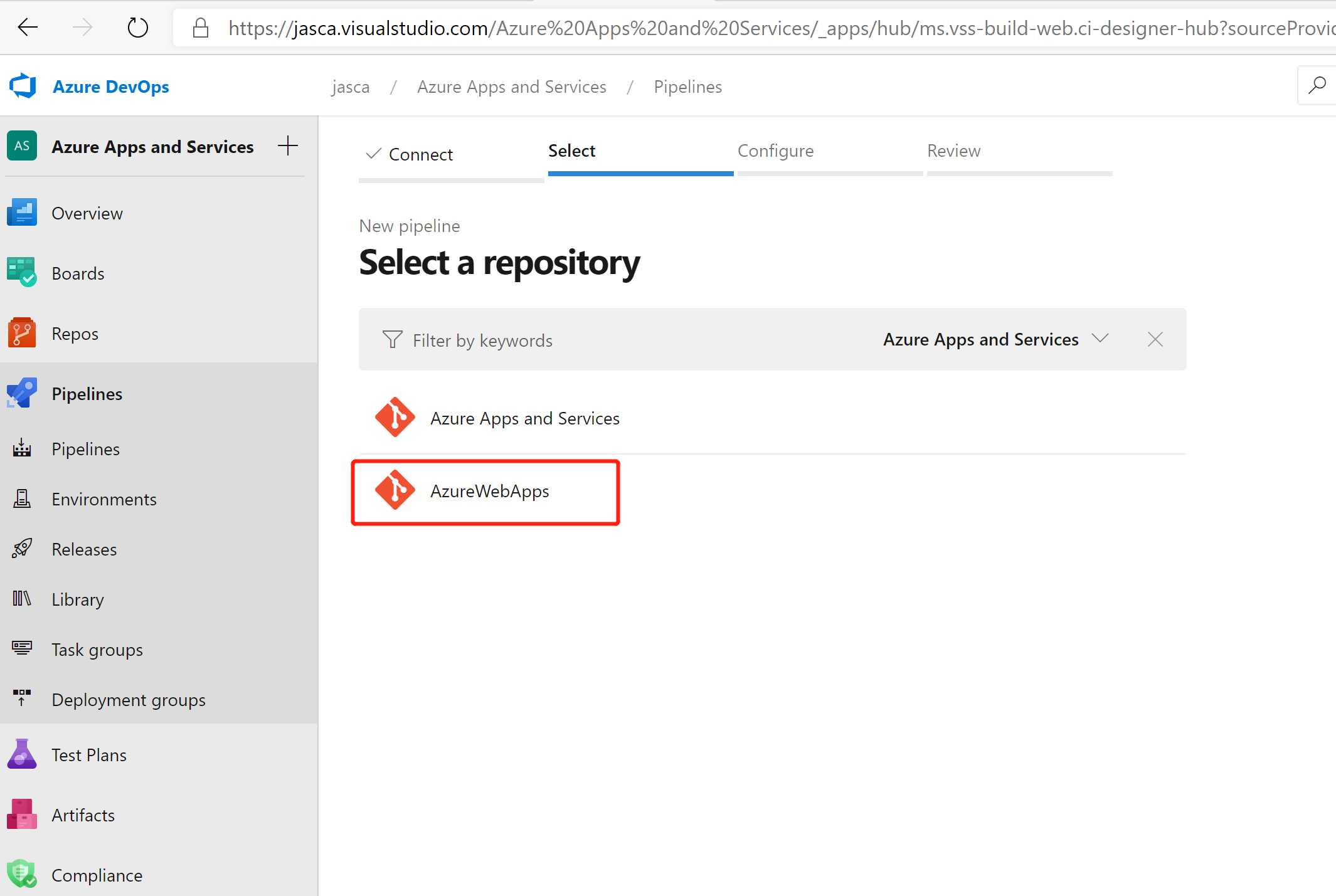Click git icon of AzureWebApps repo

[x=395, y=490]
